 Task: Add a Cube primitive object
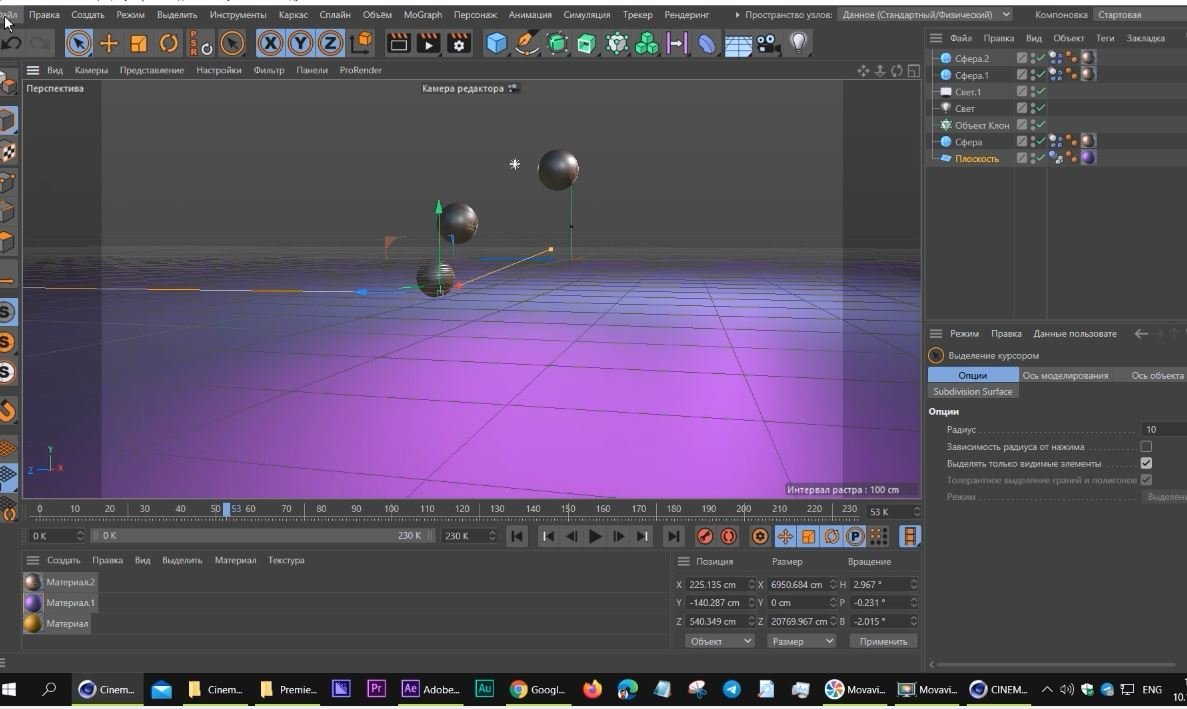(497, 43)
